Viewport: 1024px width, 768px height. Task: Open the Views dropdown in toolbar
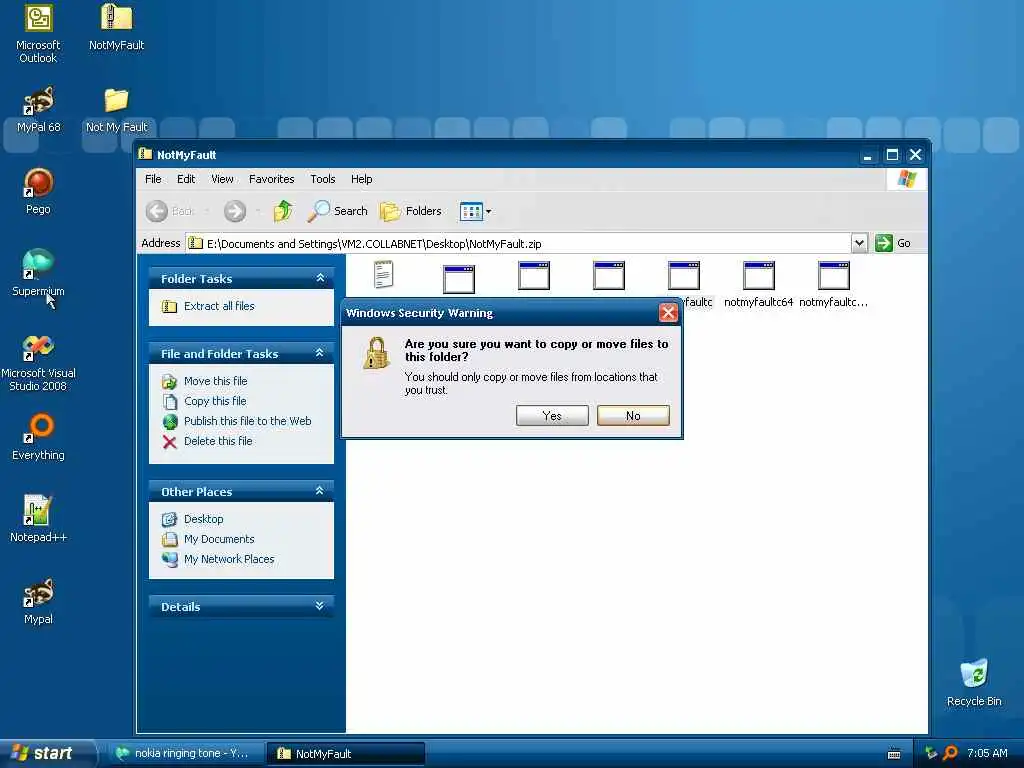point(475,211)
